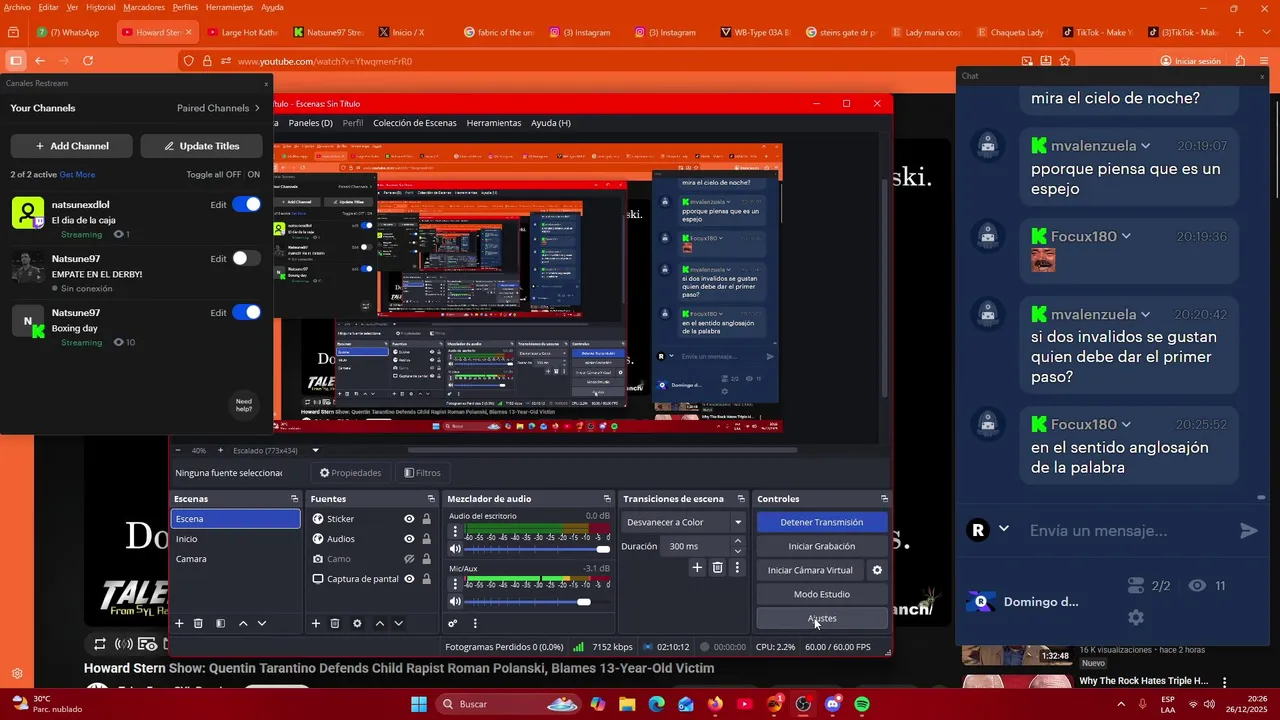Click Detener Transmisión button
The image size is (1280, 720).
coord(822,522)
